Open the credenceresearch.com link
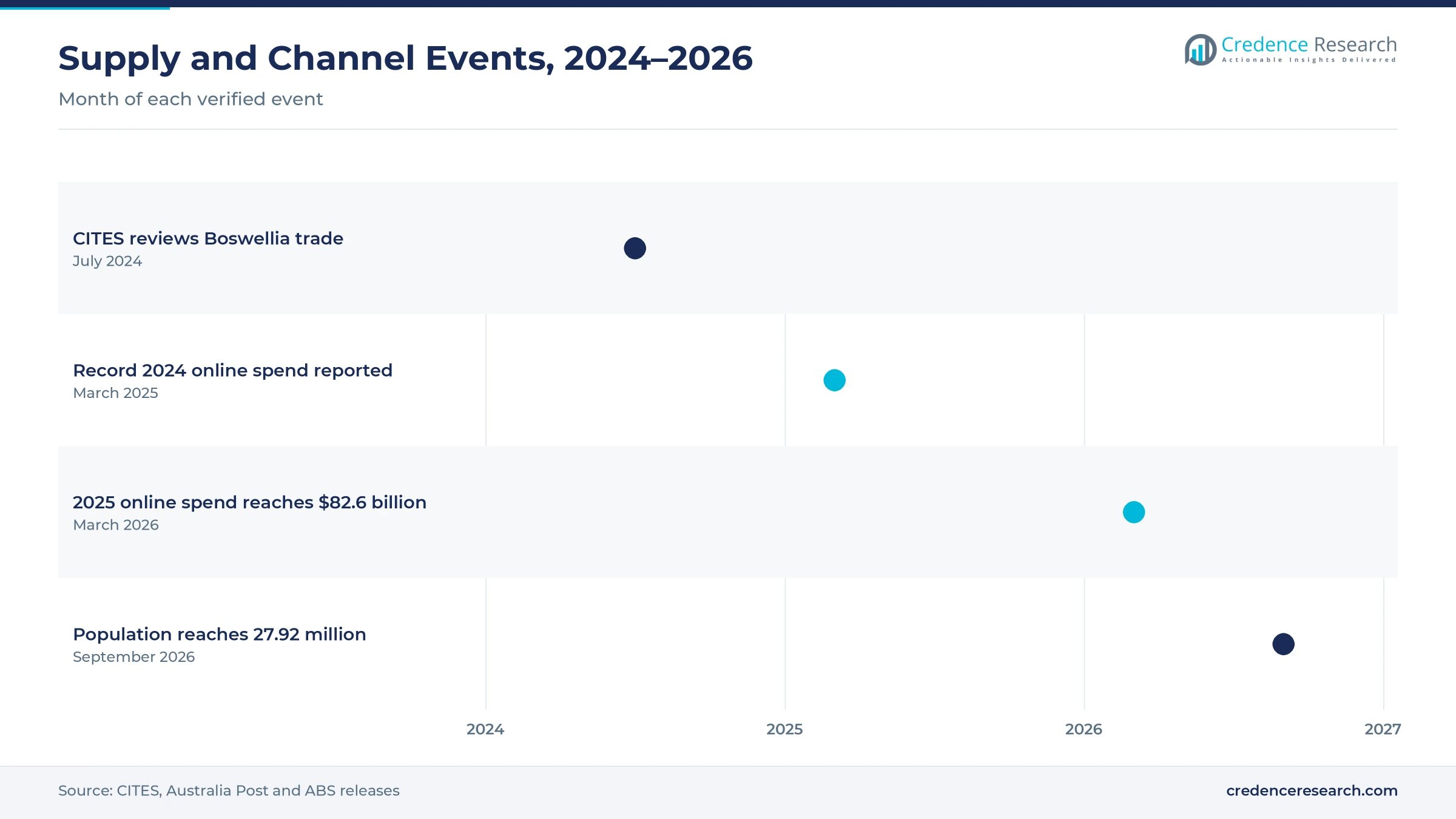This screenshot has height=819, width=1456. click(1312, 790)
